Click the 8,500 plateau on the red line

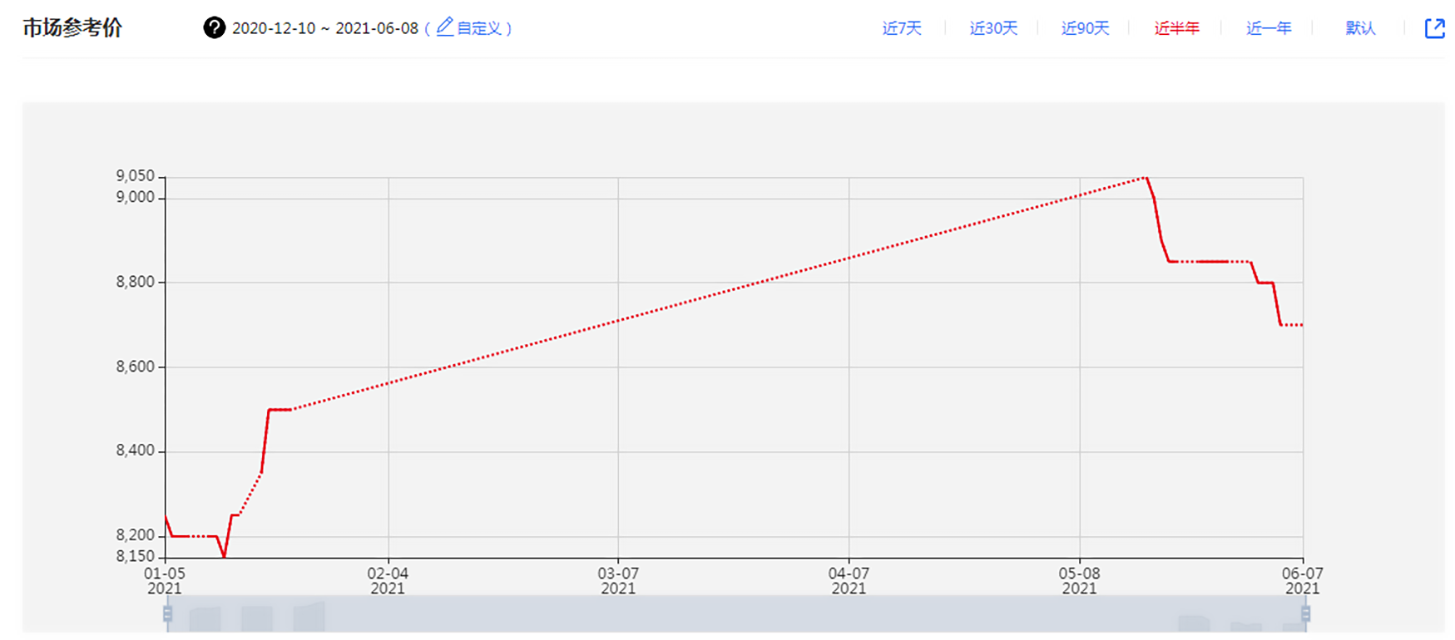click(279, 409)
